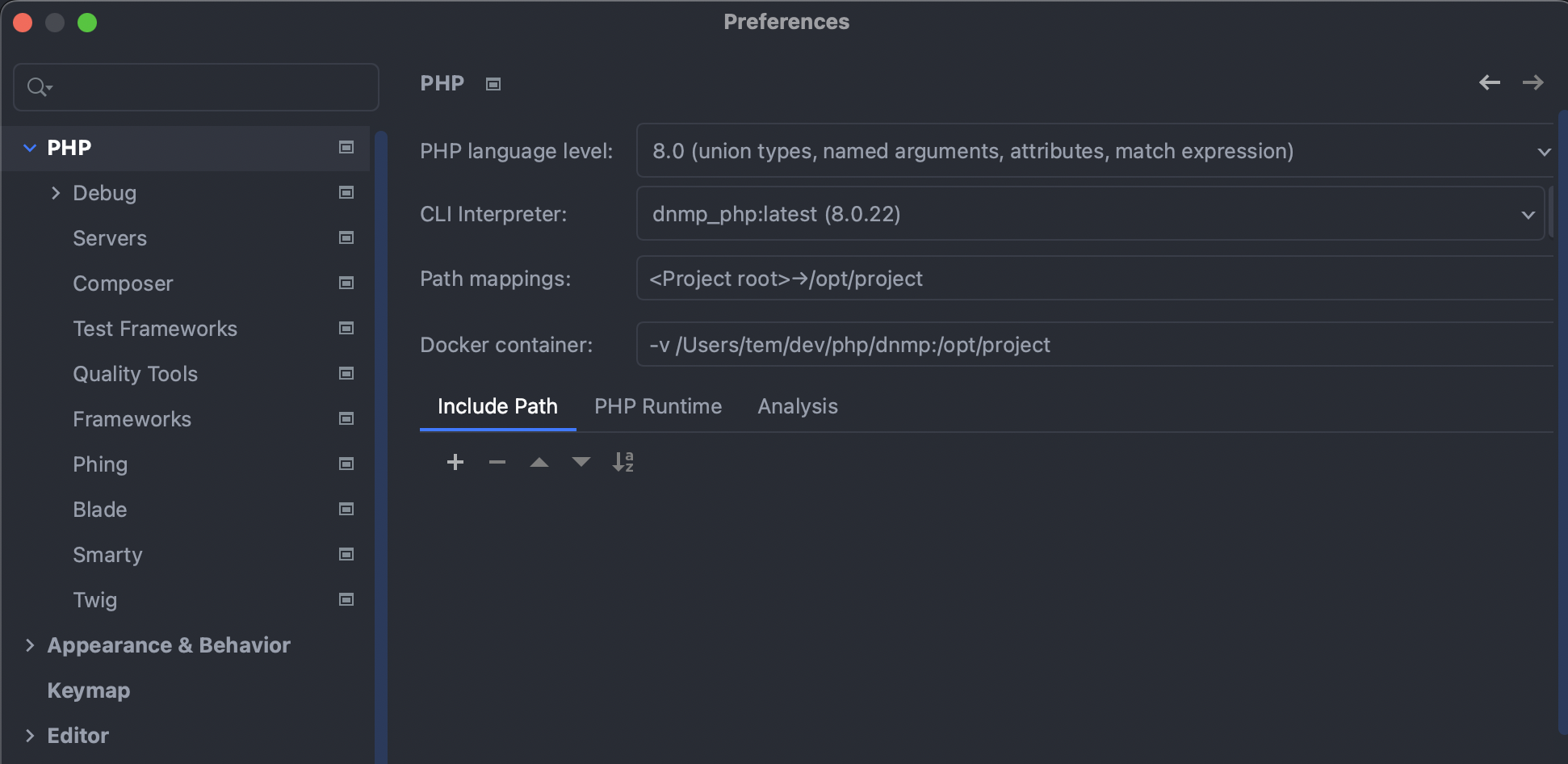Image resolution: width=1568 pixels, height=764 pixels.
Task: Switch to the Analysis tab
Action: (797, 406)
